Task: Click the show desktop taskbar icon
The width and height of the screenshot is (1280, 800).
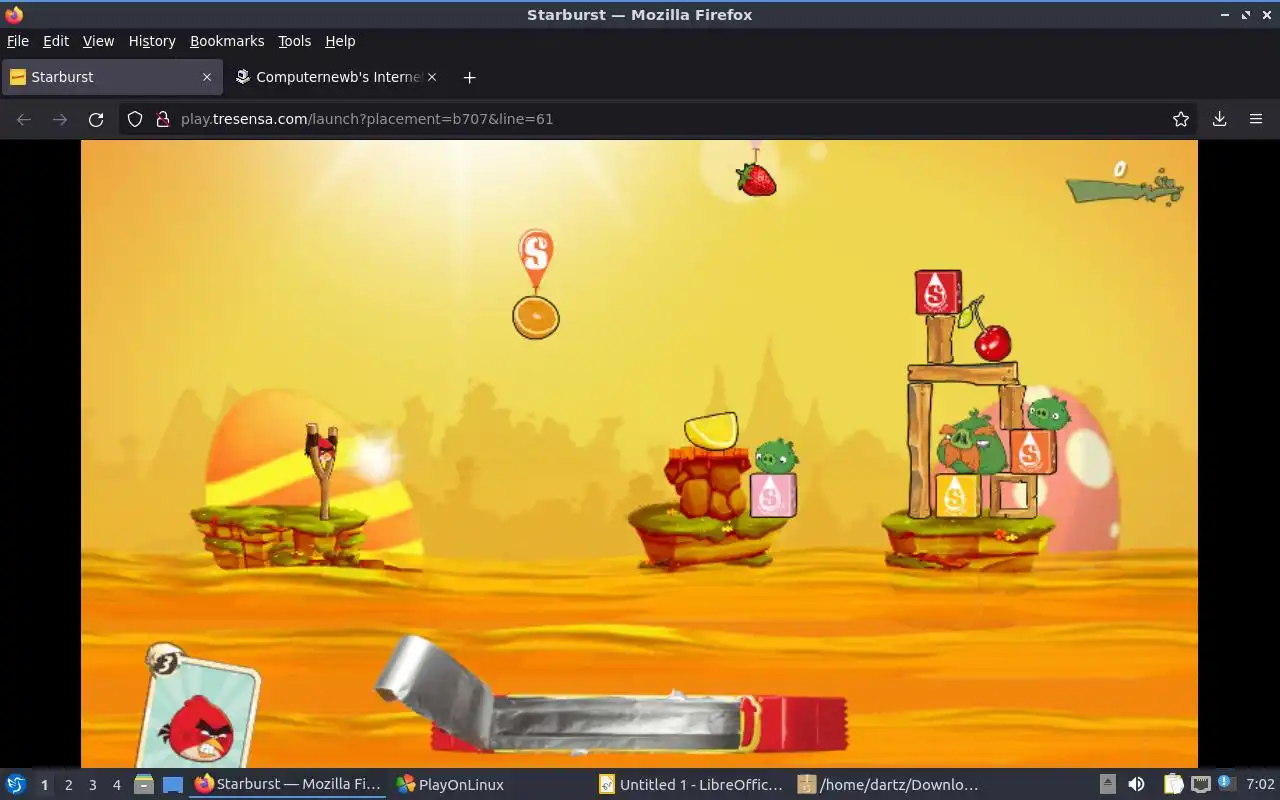Action: [x=172, y=785]
